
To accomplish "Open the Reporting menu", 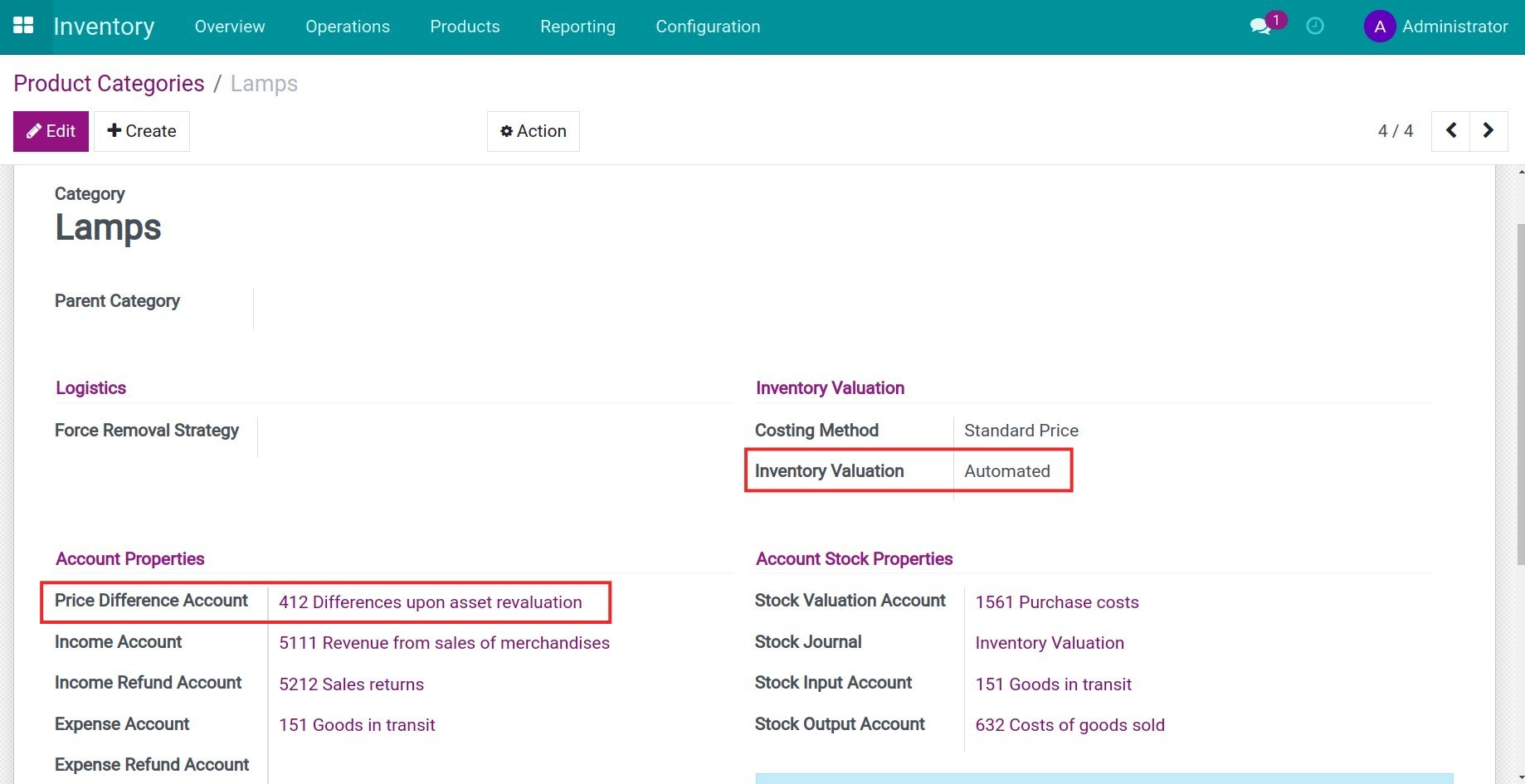I will coord(577,26).
